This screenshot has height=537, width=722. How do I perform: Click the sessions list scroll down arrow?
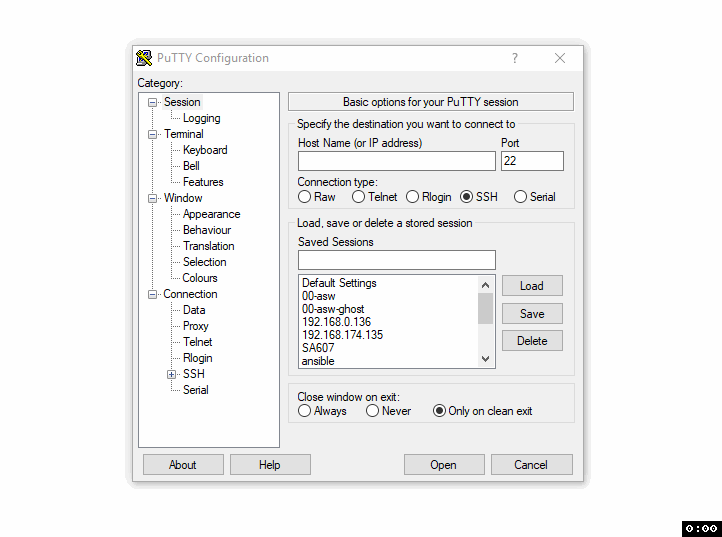[x=485, y=358]
